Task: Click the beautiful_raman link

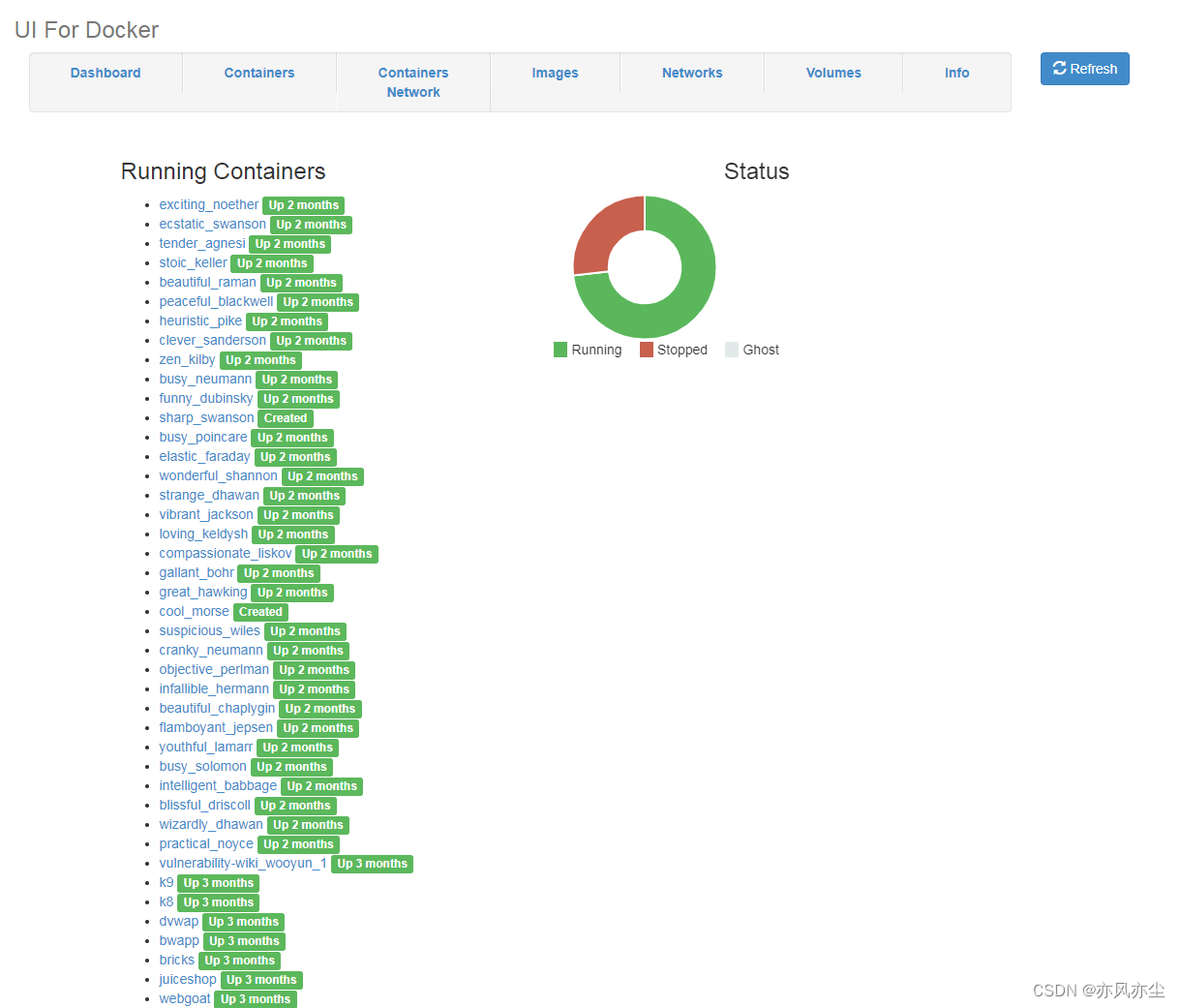Action: coord(208,282)
